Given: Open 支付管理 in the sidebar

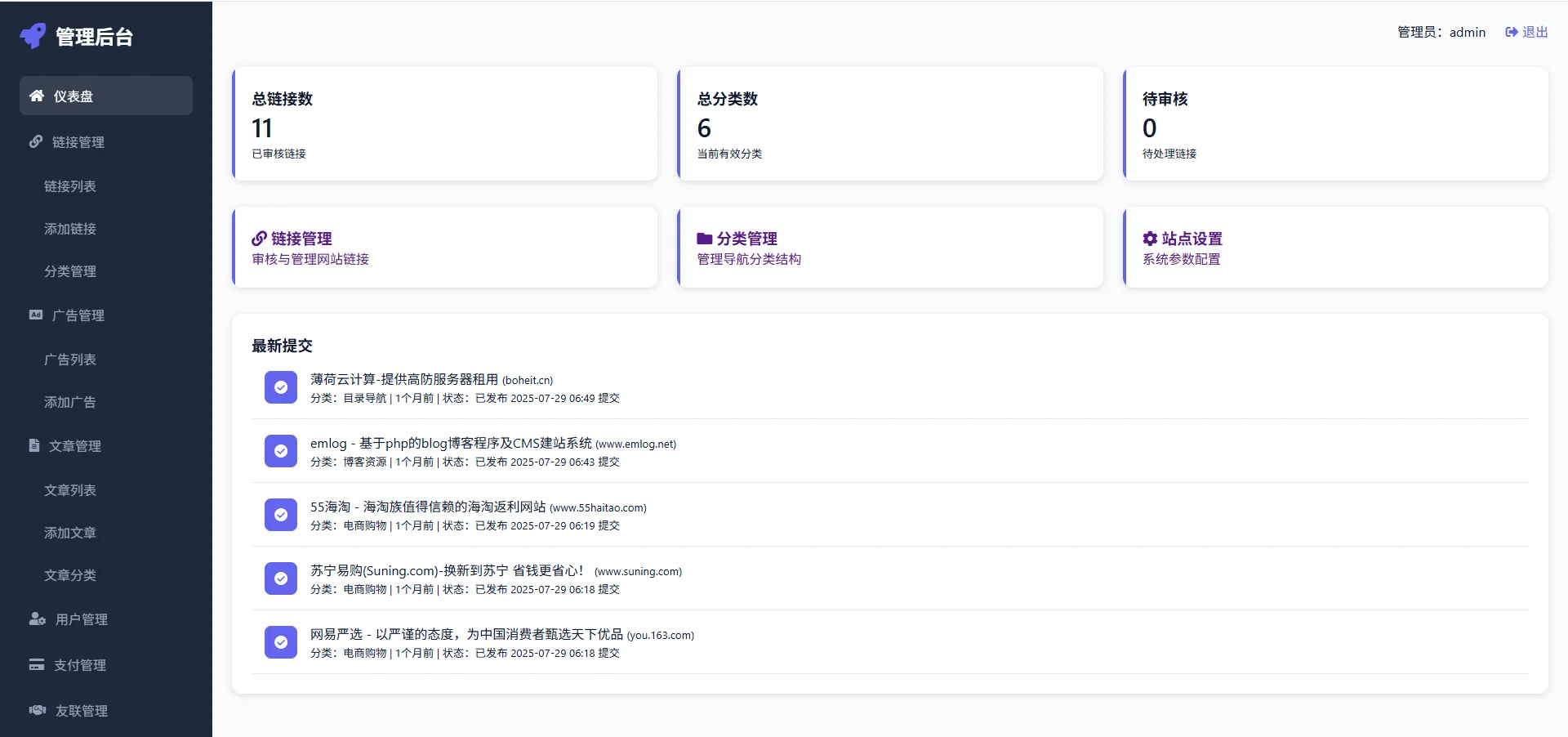Looking at the screenshot, I should click(x=106, y=664).
